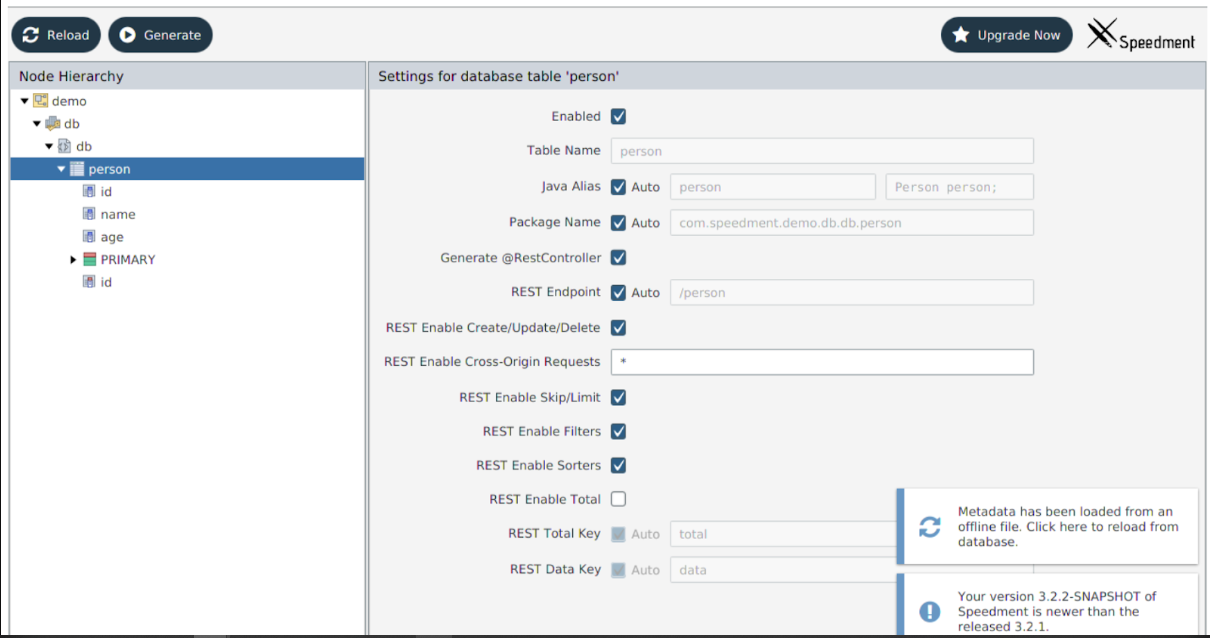
Task: Click the Package Name field
Action: click(852, 223)
